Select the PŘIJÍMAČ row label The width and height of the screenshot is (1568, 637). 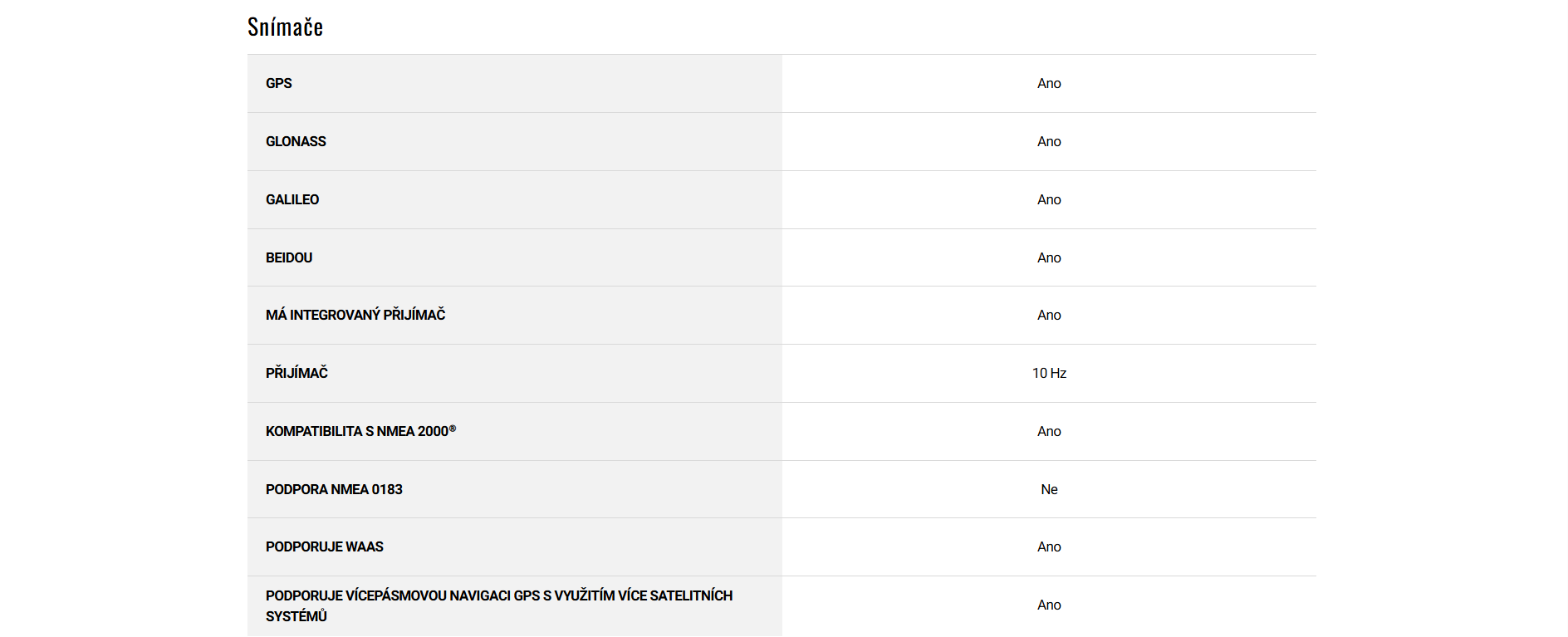point(296,373)
